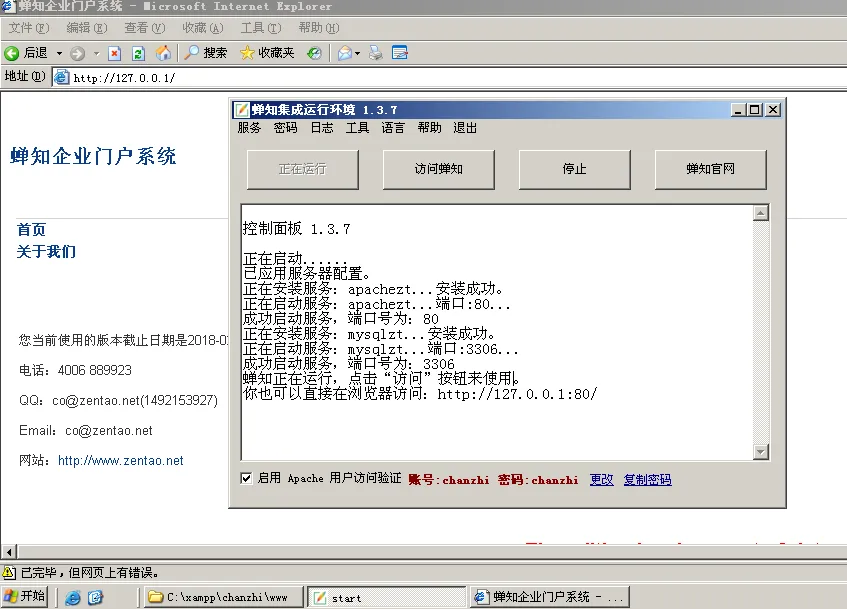
Task: Click the IE Refresh page icon
Action: pyautogui.click(x=139, y=53)
